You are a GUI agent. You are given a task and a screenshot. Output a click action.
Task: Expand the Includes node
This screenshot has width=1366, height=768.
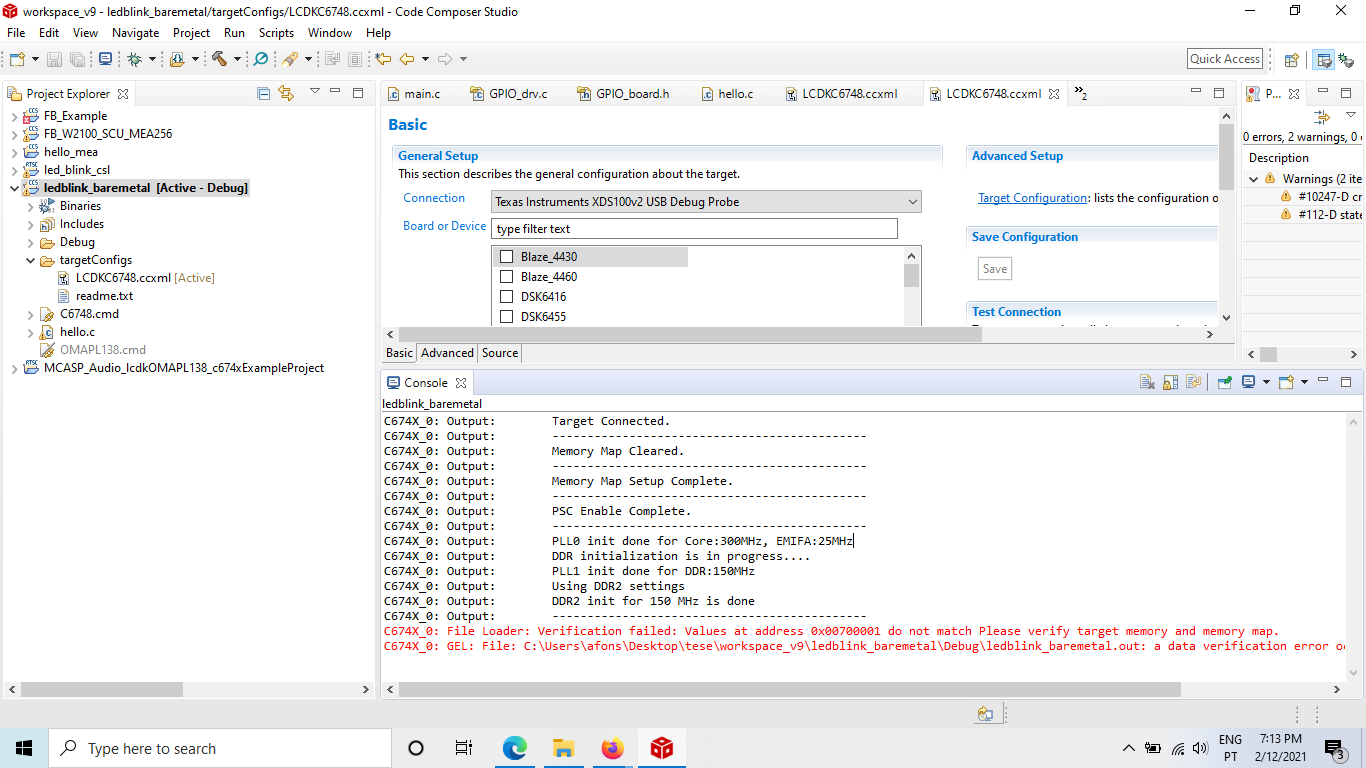[x=30, y=224]
